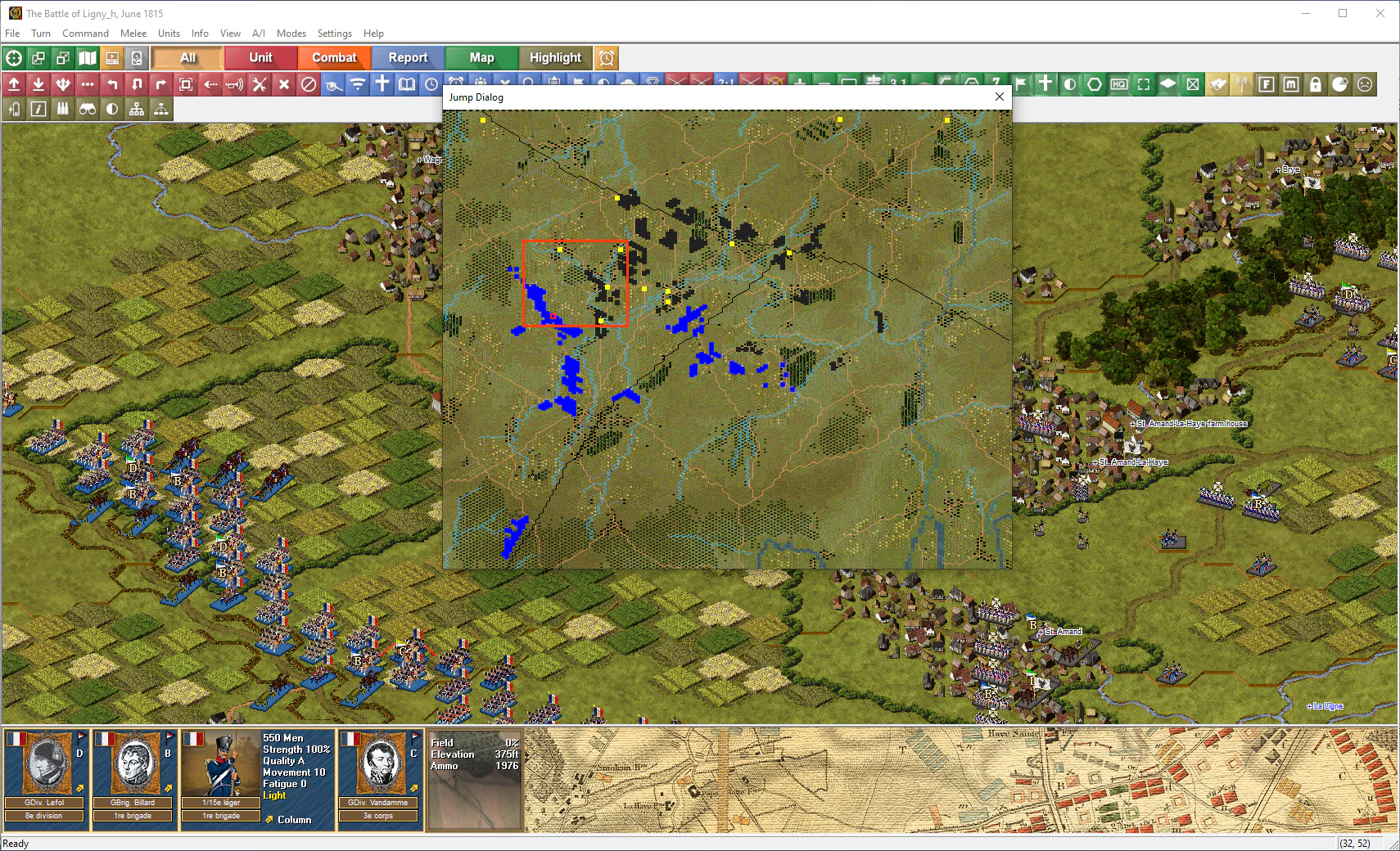
Task: Open the Settings menu
Action: 334,34
